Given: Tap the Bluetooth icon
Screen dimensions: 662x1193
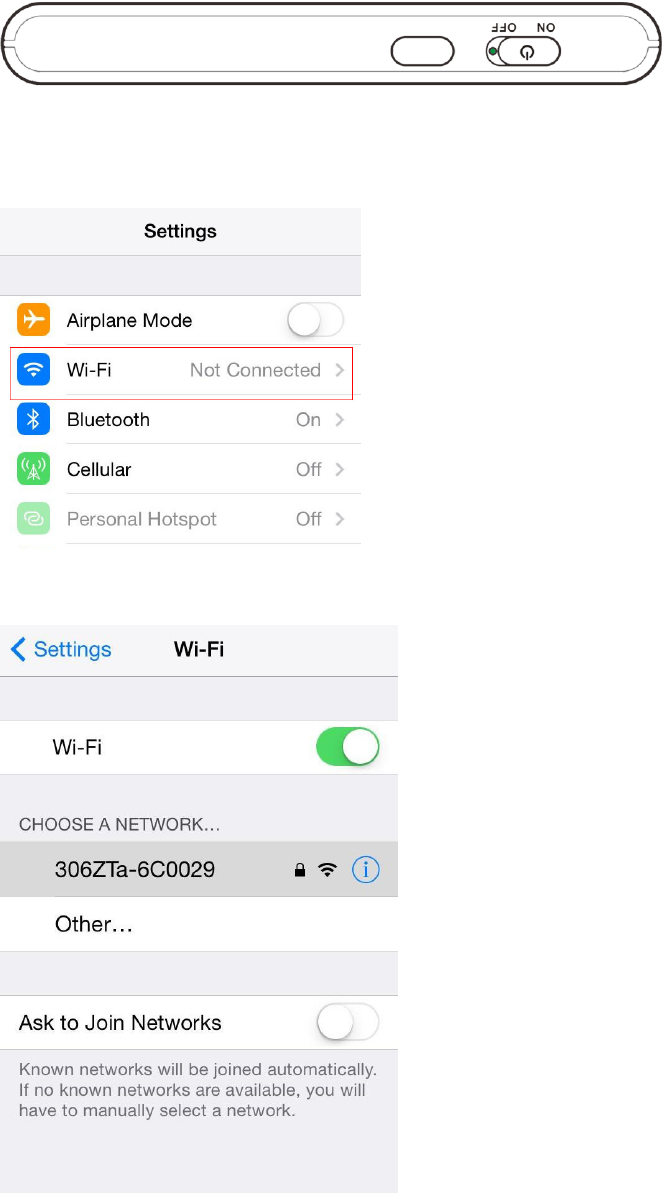Looking at the screenshot, I should pyautogui.click(x=33, y=419).
